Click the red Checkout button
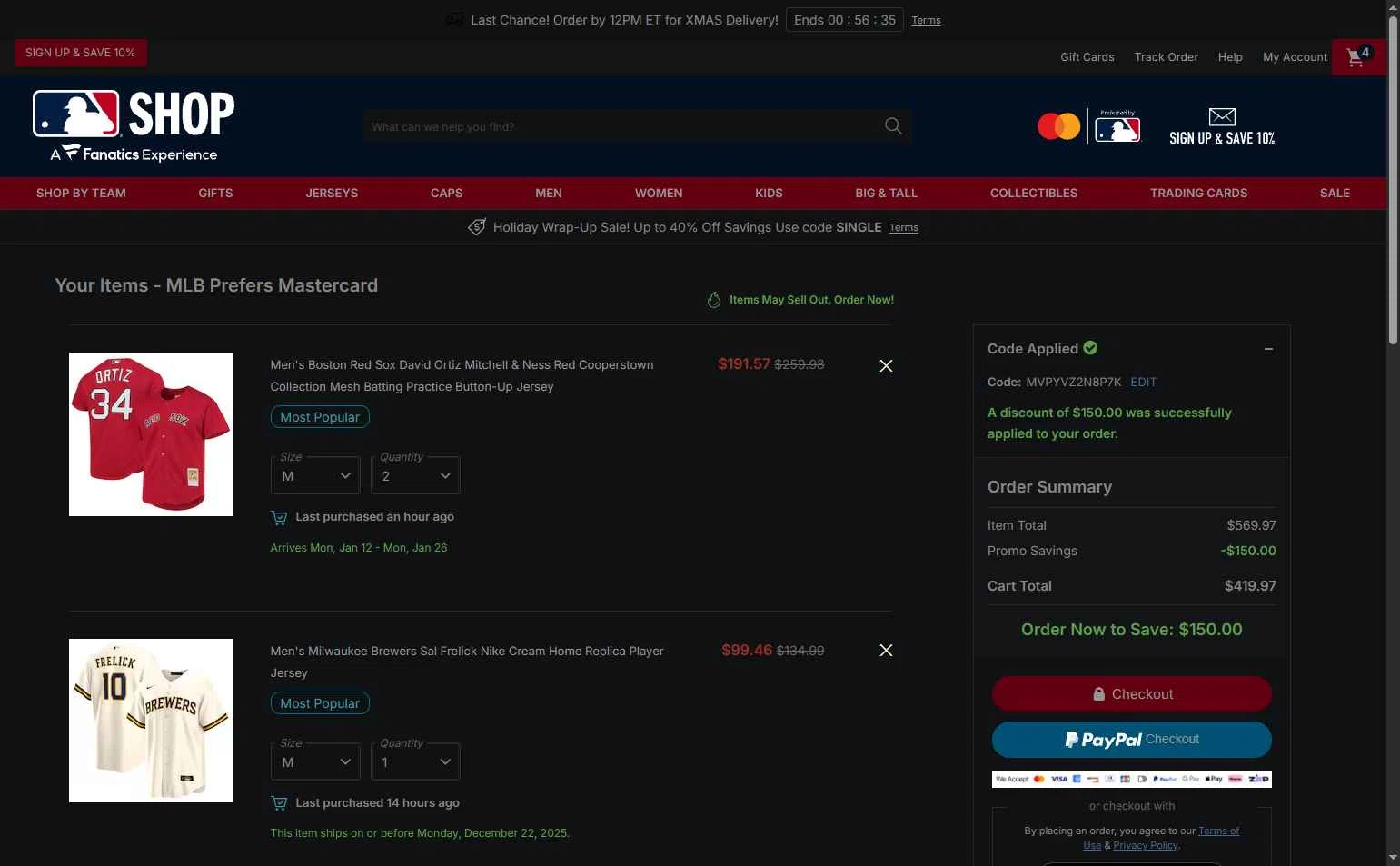This screenshot has height=866, width=1400. (1131, 694)
